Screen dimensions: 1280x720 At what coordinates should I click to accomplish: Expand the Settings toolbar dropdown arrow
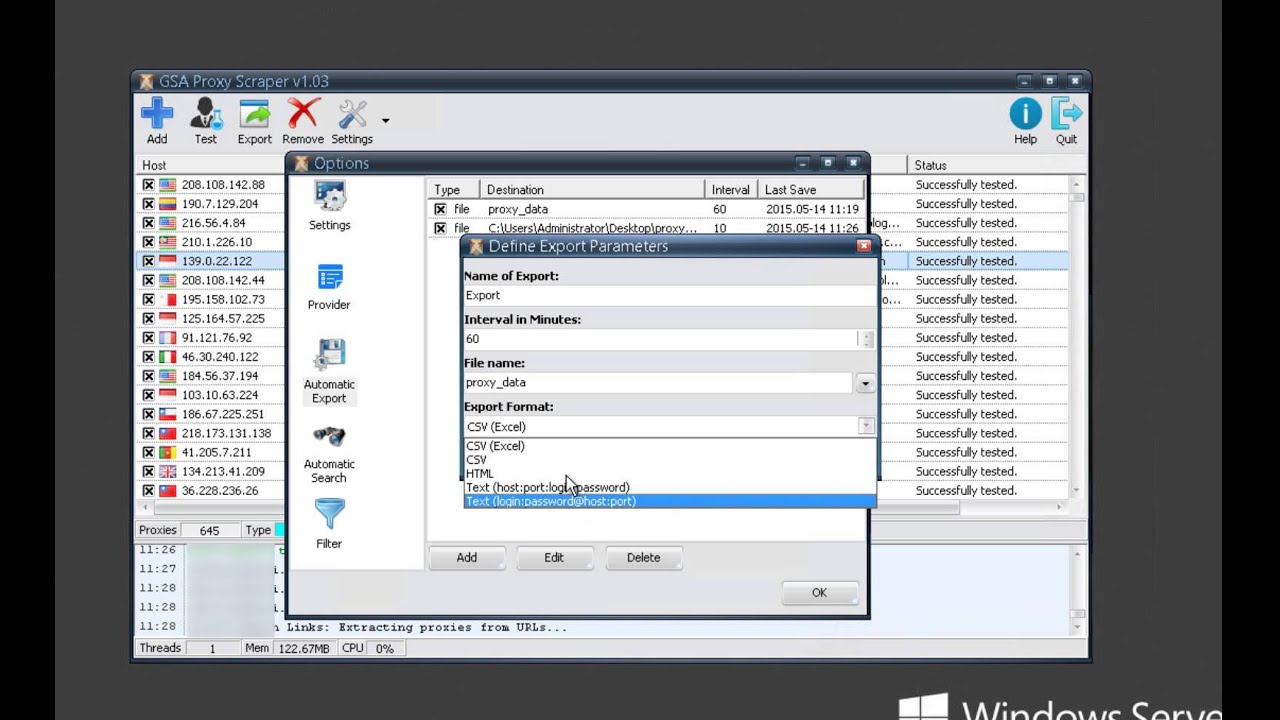385,121
